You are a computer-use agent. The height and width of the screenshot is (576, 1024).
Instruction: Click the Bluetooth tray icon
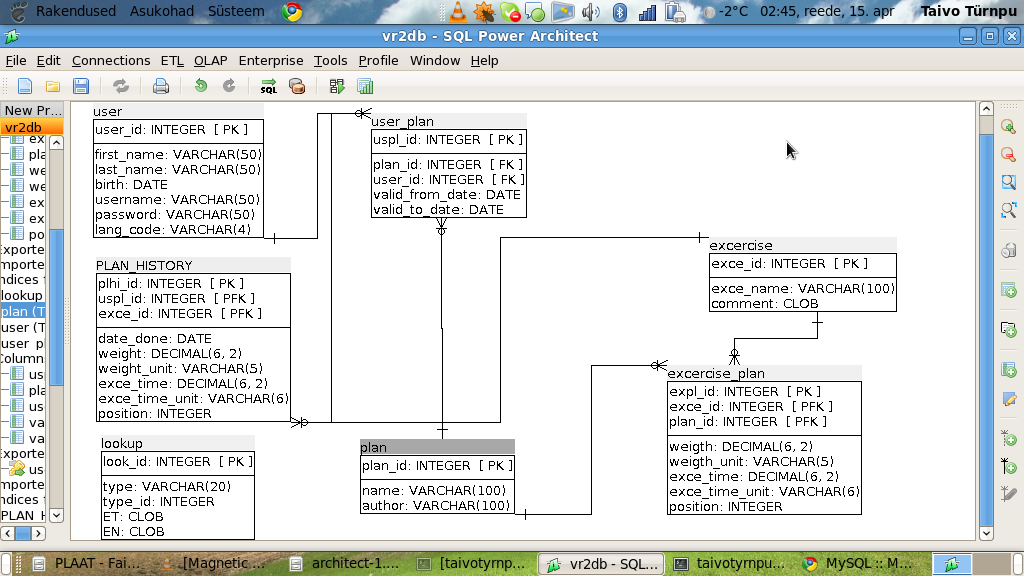(x=619, y=12)
